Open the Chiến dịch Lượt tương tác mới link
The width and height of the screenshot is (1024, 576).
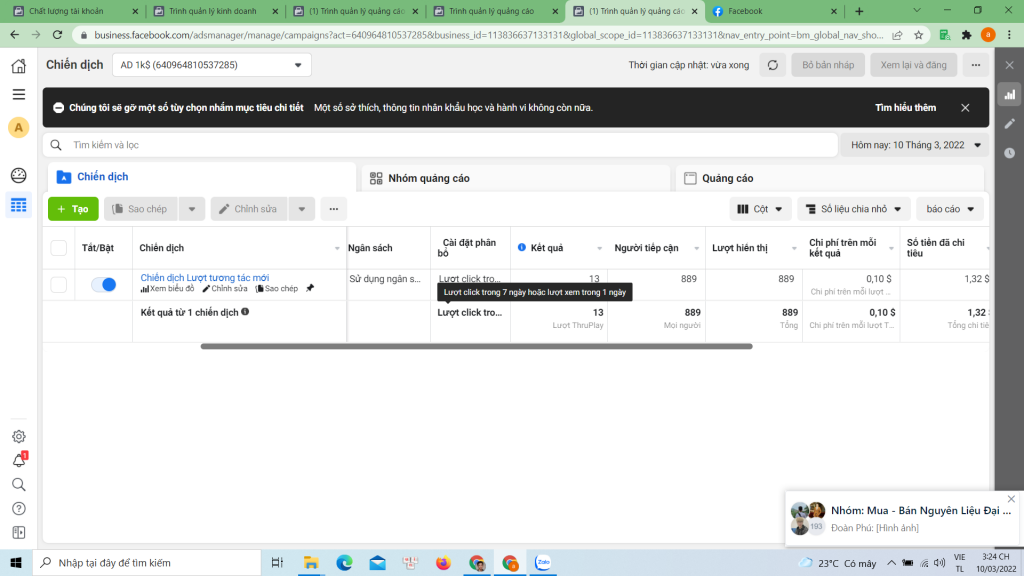pos(205,278)
